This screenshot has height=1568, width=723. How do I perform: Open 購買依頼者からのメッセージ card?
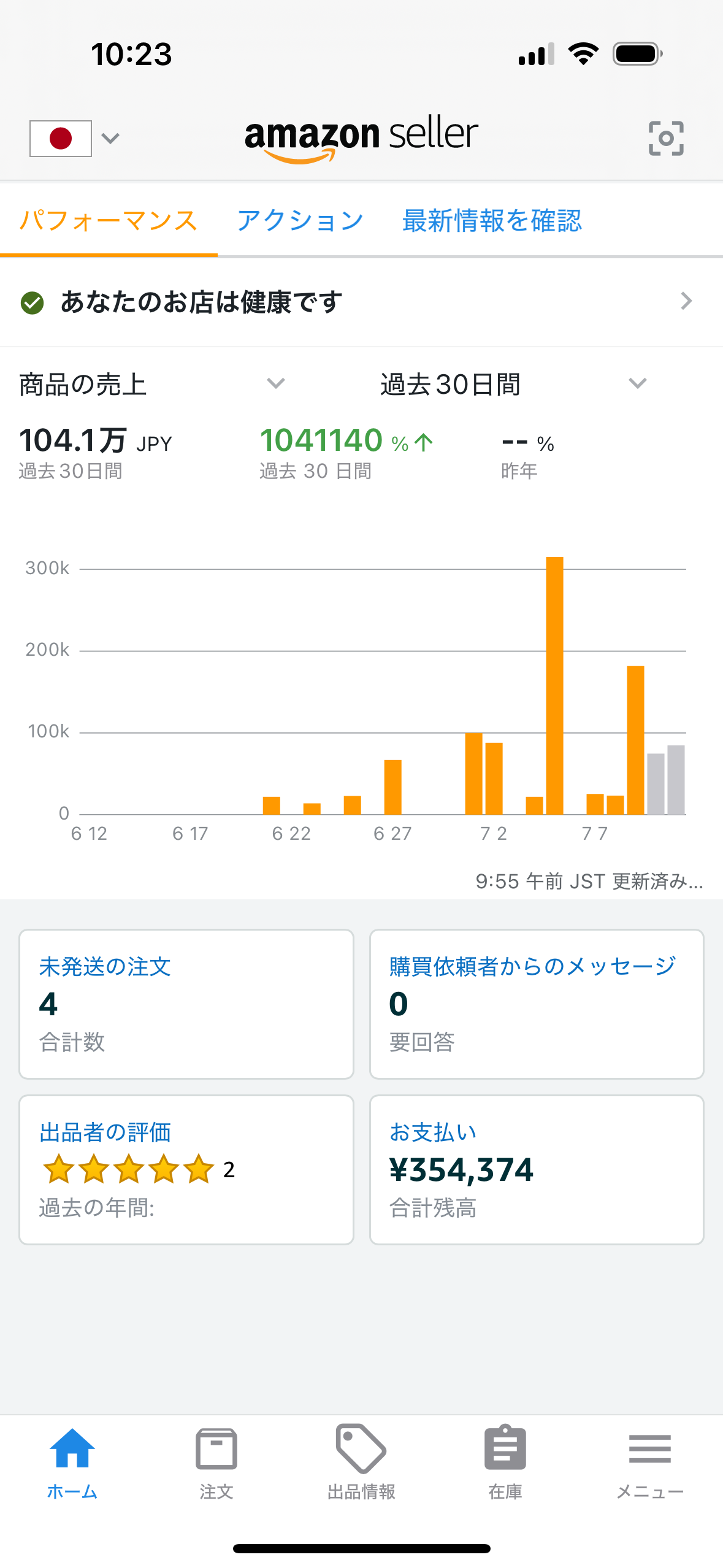point(537,1004)
